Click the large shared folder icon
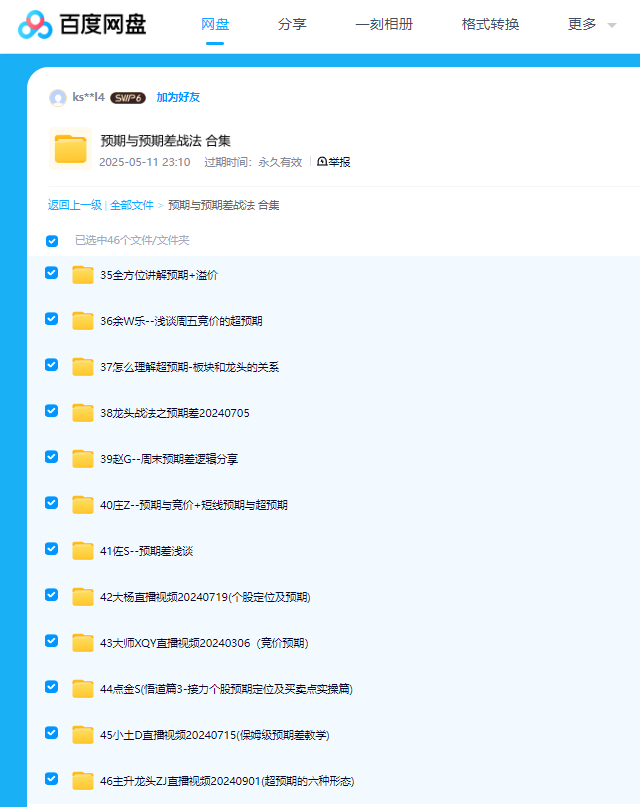 click(x=70, y=149)
